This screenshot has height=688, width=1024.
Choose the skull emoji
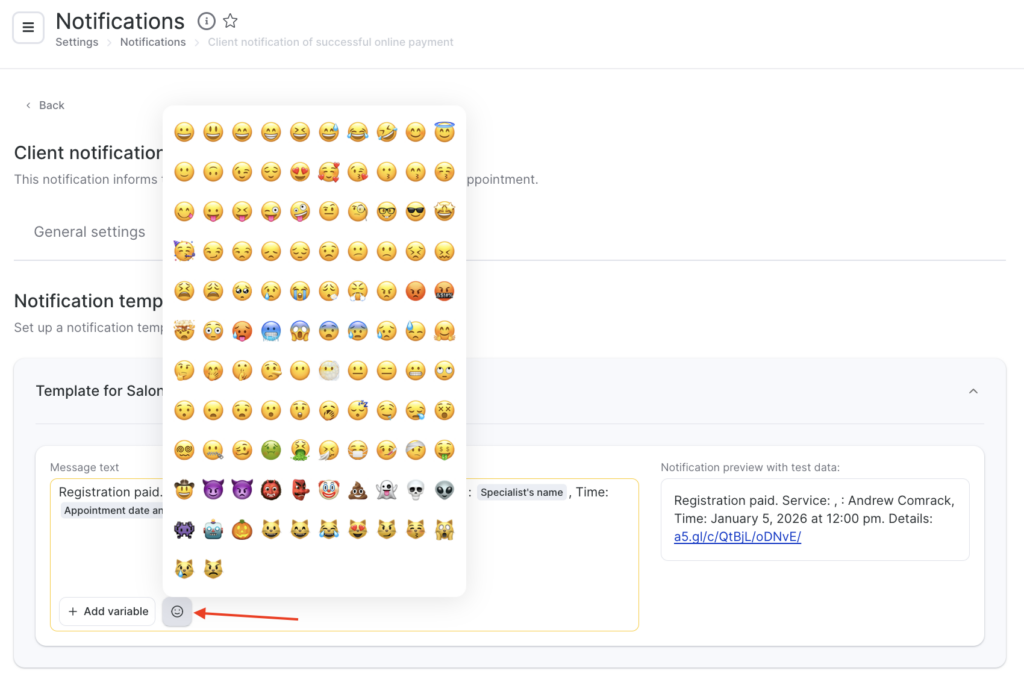coord(415,491)
